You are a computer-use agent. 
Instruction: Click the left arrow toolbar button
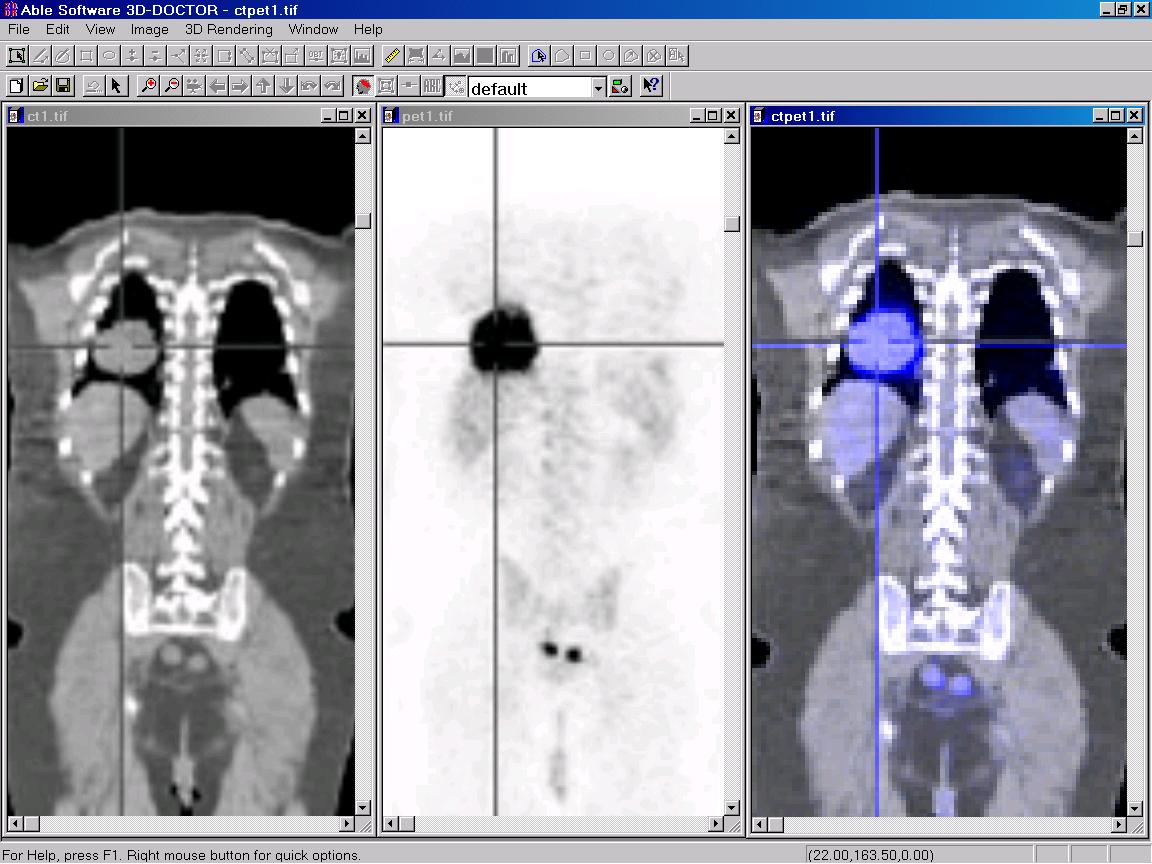tap(217, 86)
